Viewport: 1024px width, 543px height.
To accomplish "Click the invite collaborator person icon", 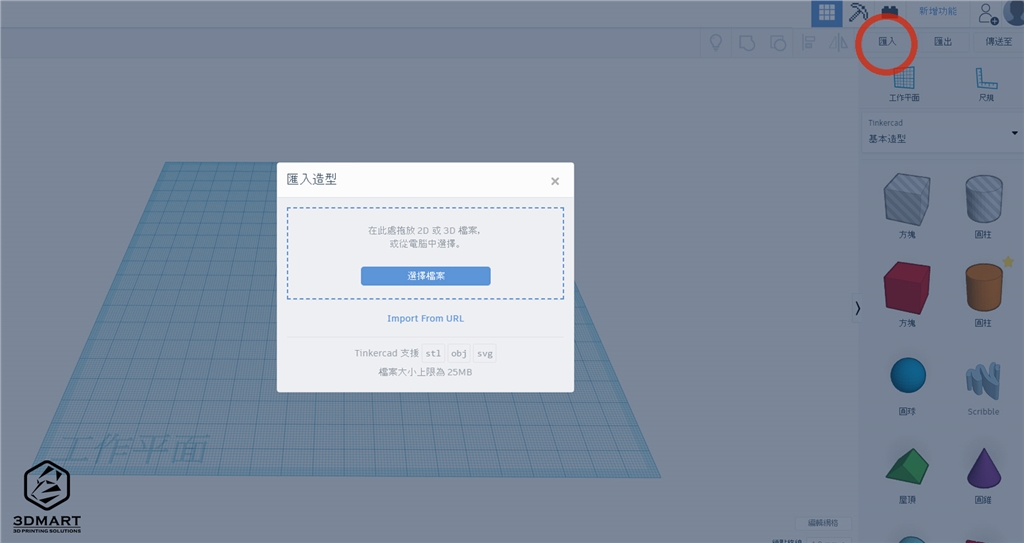I will point(987,13).
